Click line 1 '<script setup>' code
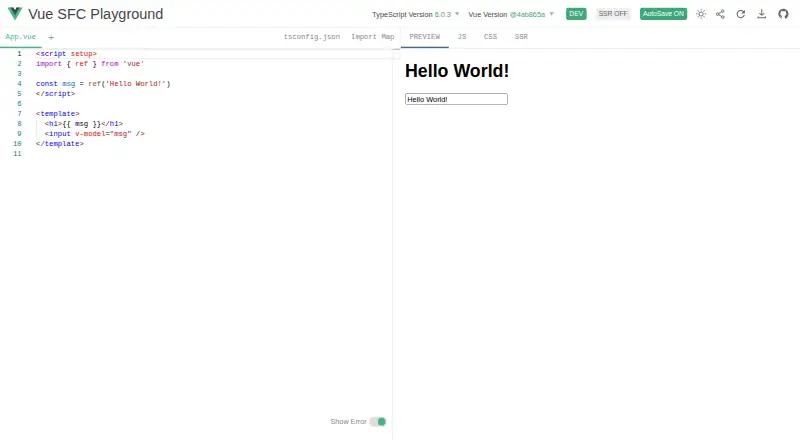The image size is (800, 440). point(66,54)
